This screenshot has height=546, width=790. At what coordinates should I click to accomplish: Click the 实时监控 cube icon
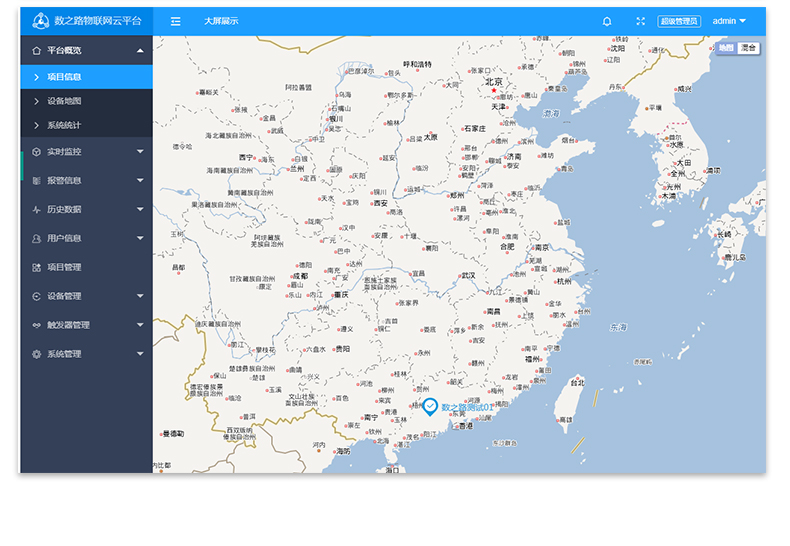(36, 152)
